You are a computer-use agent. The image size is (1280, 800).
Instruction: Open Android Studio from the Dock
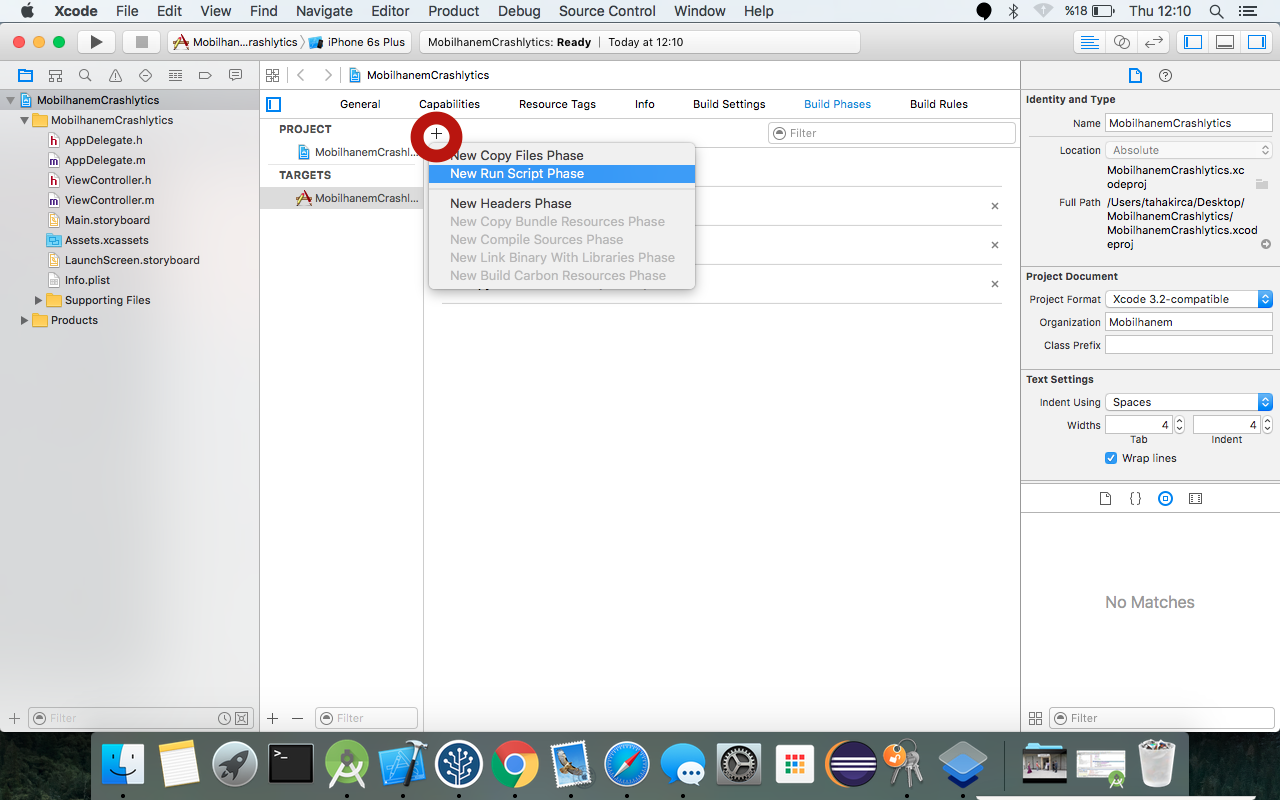(347, 765)
